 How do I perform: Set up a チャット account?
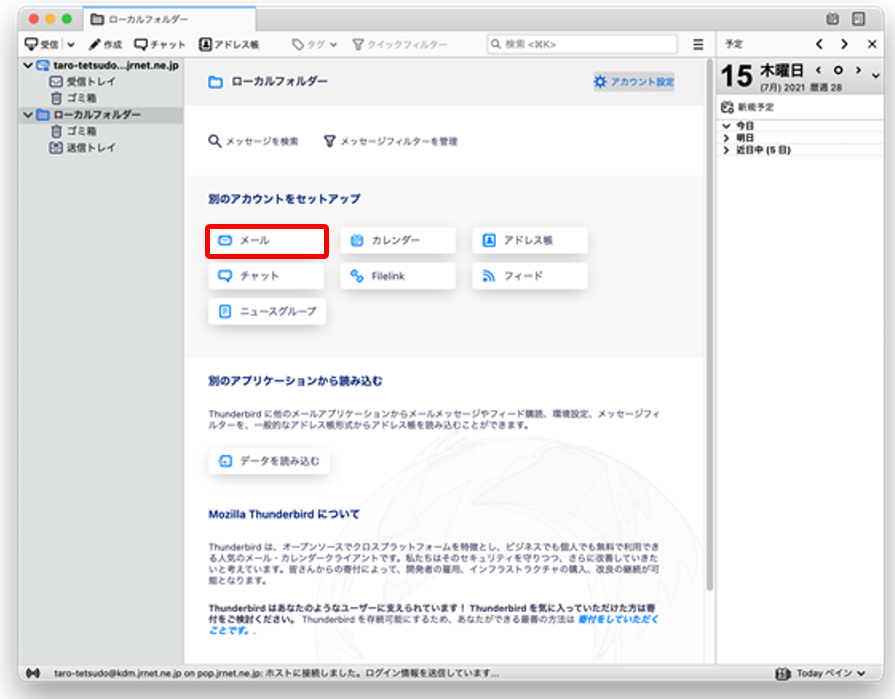pyautogui.click(x=267, y=276)
